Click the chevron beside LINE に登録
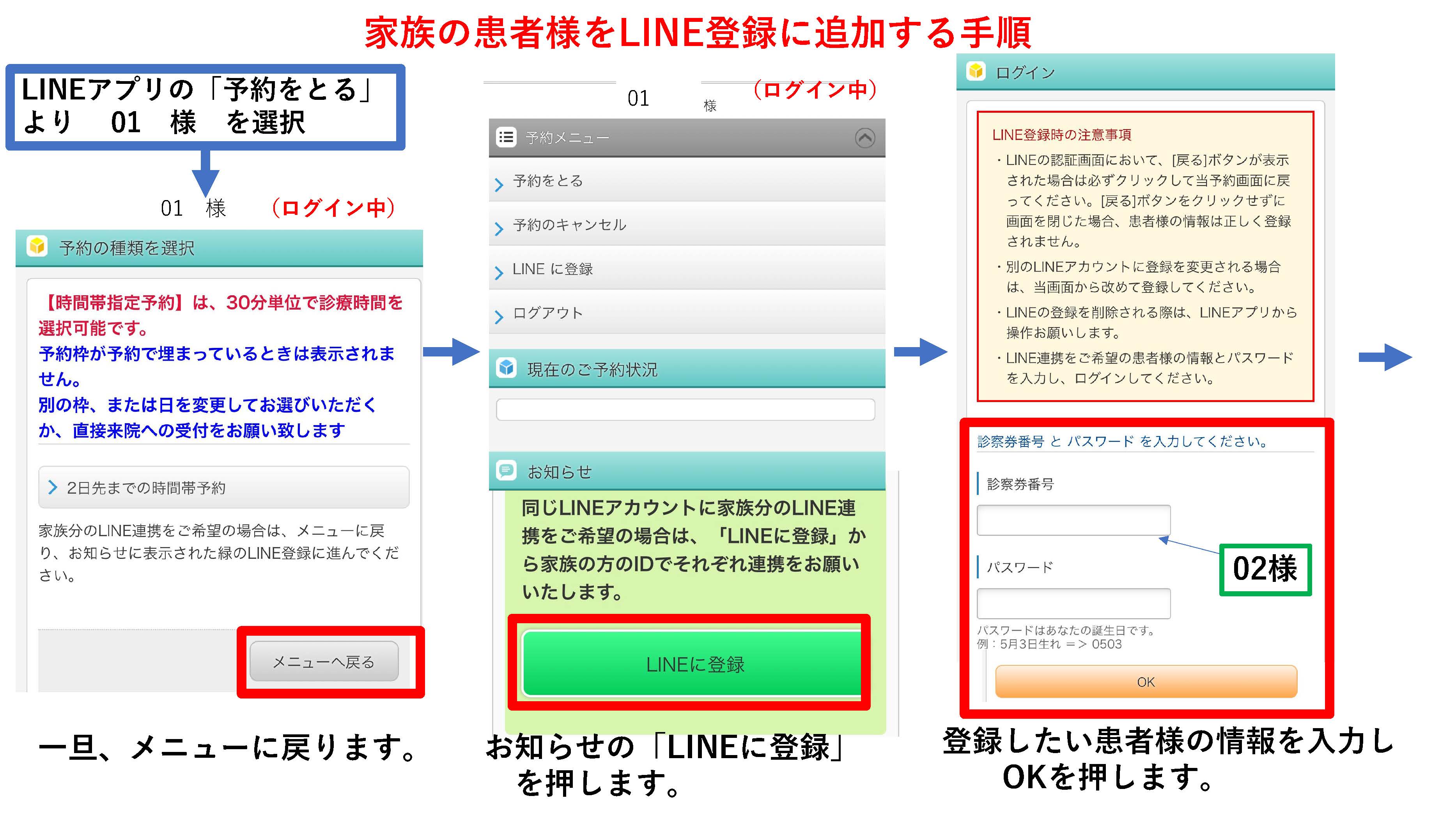Image resolution: width=1456 pixels, height=819 pixels. pos(498,273)
